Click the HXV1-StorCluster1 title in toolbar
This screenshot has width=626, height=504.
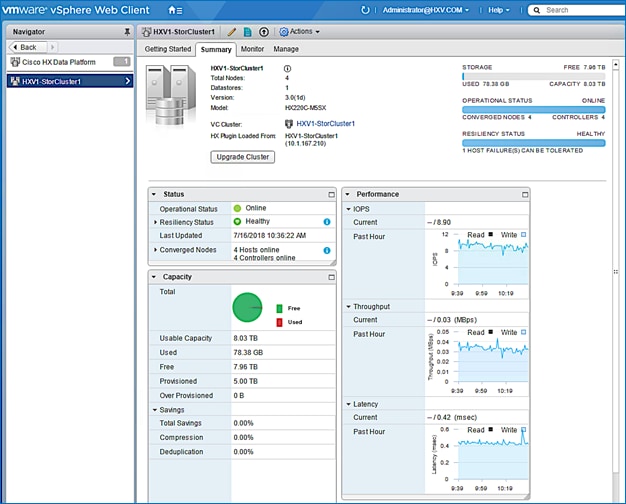coord(184,32)
